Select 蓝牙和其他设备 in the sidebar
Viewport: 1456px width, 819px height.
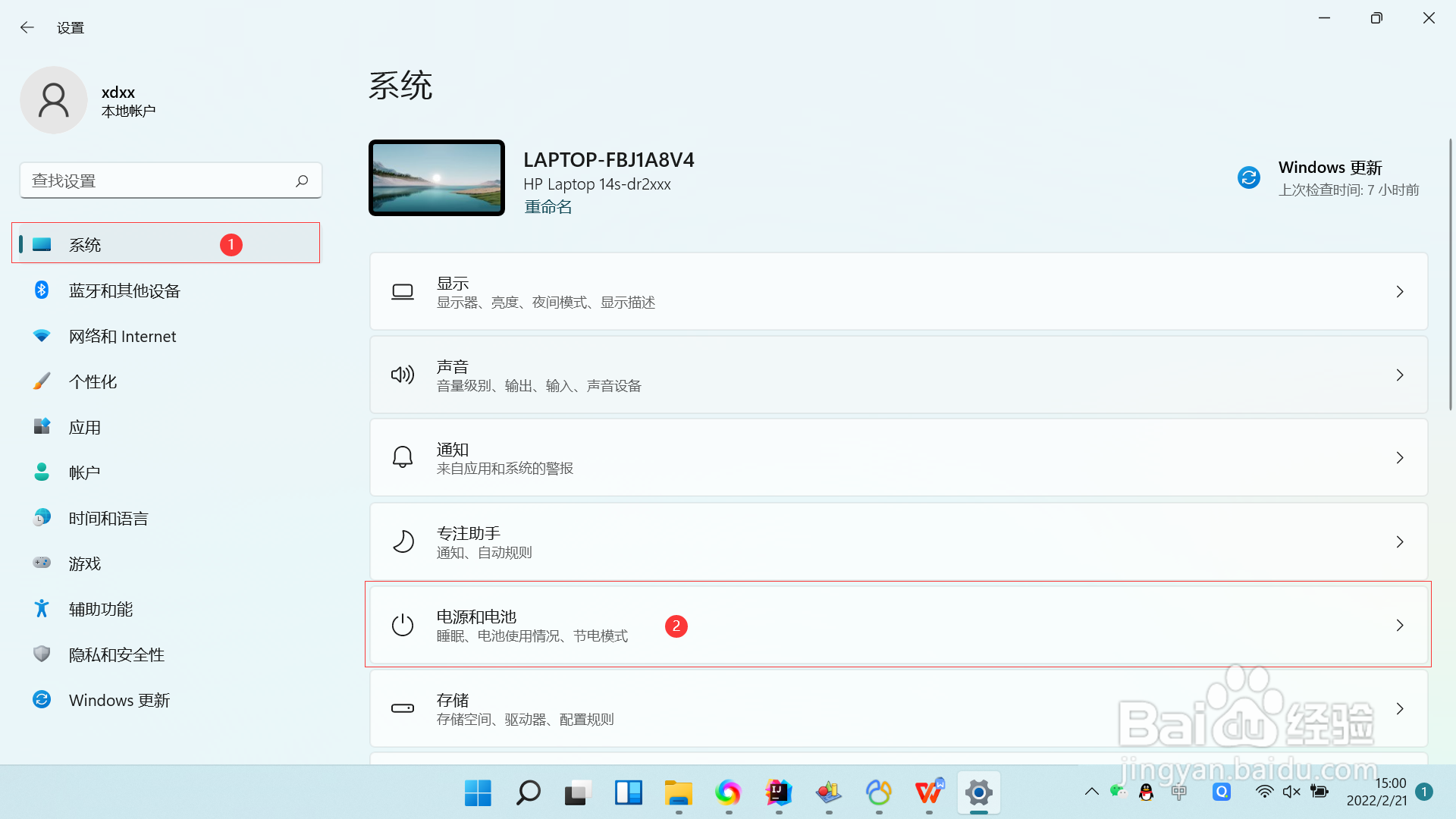pos(124,290)
